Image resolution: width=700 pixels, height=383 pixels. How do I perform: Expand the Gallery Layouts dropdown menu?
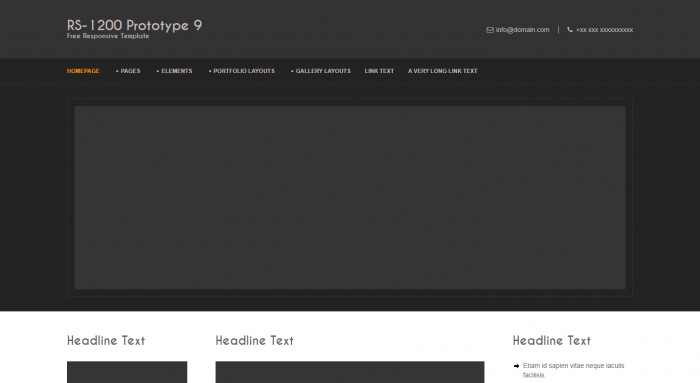pos(321,71)
